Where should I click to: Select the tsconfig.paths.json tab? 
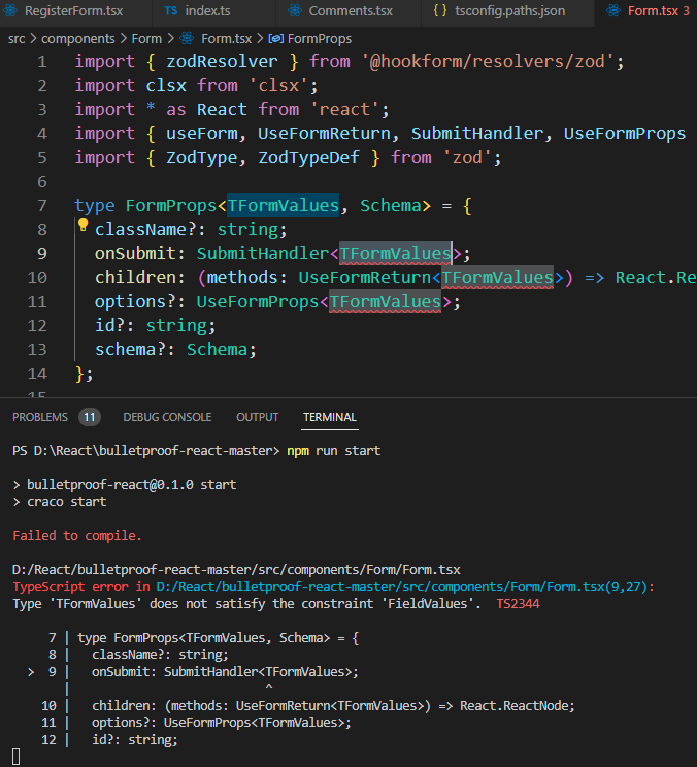click(508, 11)
